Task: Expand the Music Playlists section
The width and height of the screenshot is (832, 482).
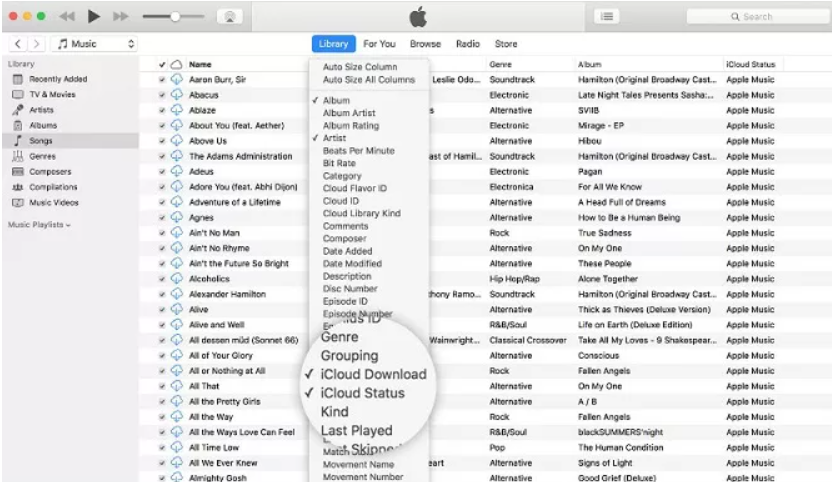Action: pyautogui.click(x=39, y=225)
